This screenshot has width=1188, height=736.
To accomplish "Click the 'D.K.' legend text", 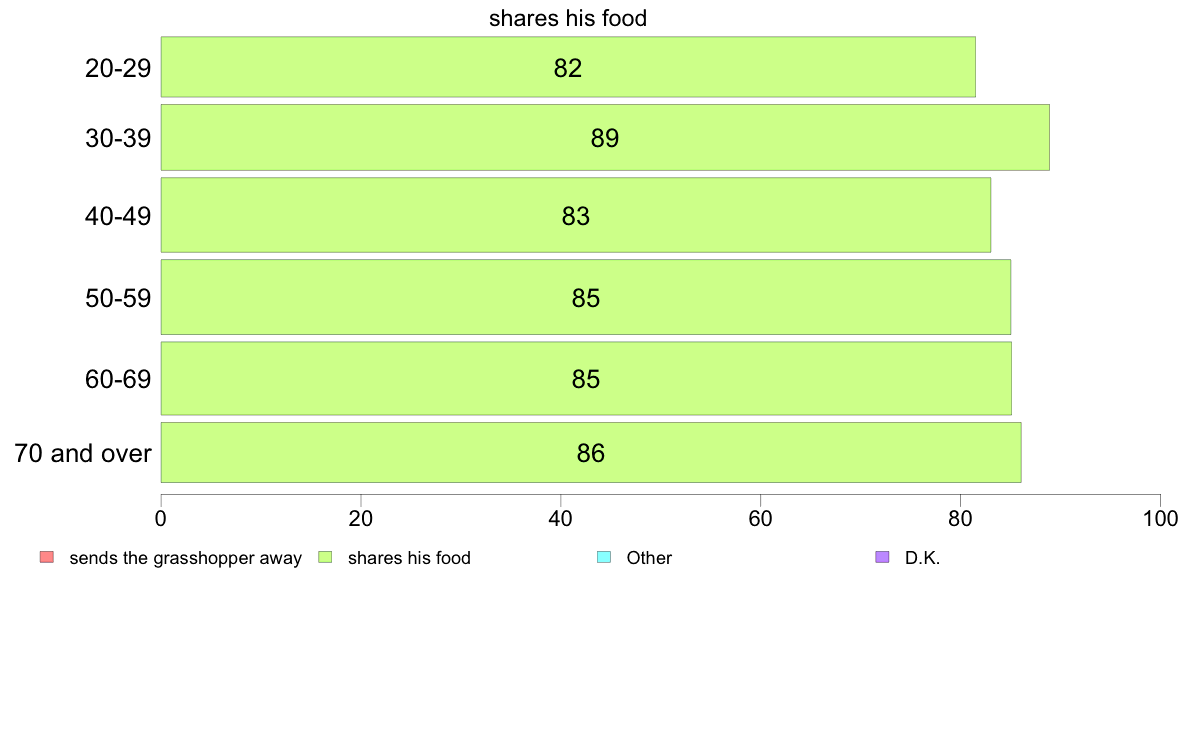I will click(x=922, y=558).
